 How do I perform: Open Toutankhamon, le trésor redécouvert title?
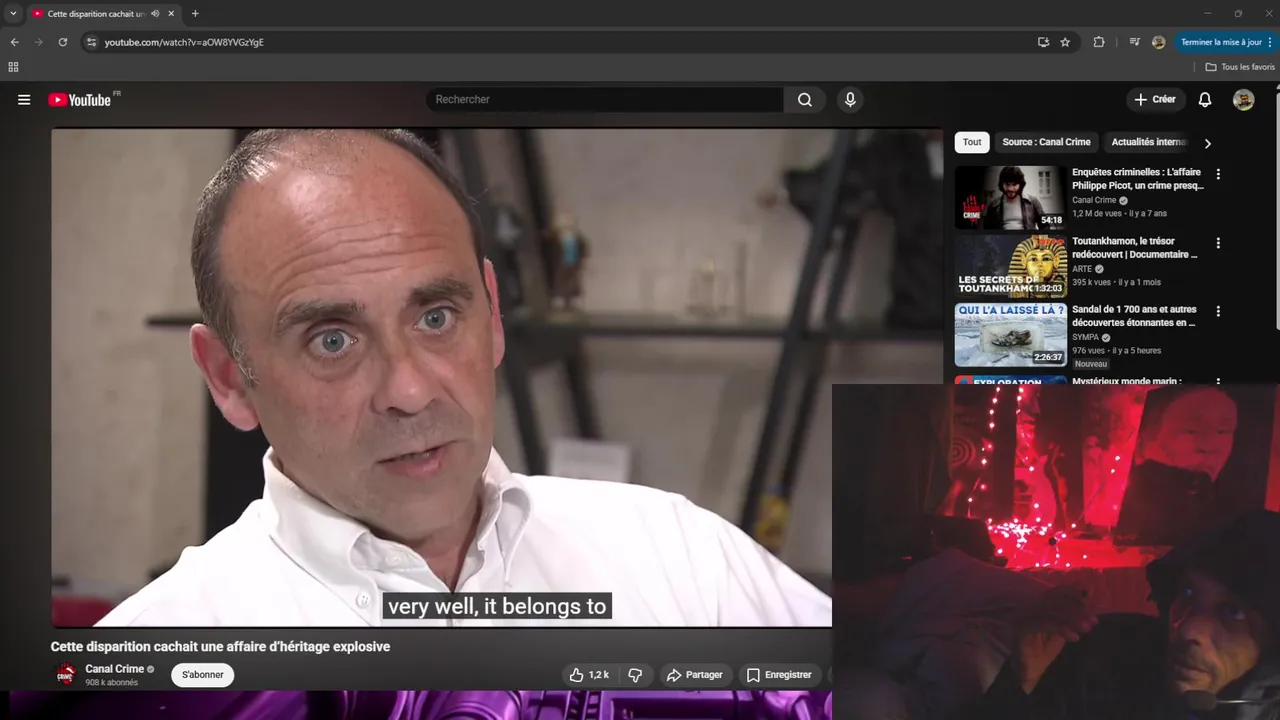[1134, 248]
